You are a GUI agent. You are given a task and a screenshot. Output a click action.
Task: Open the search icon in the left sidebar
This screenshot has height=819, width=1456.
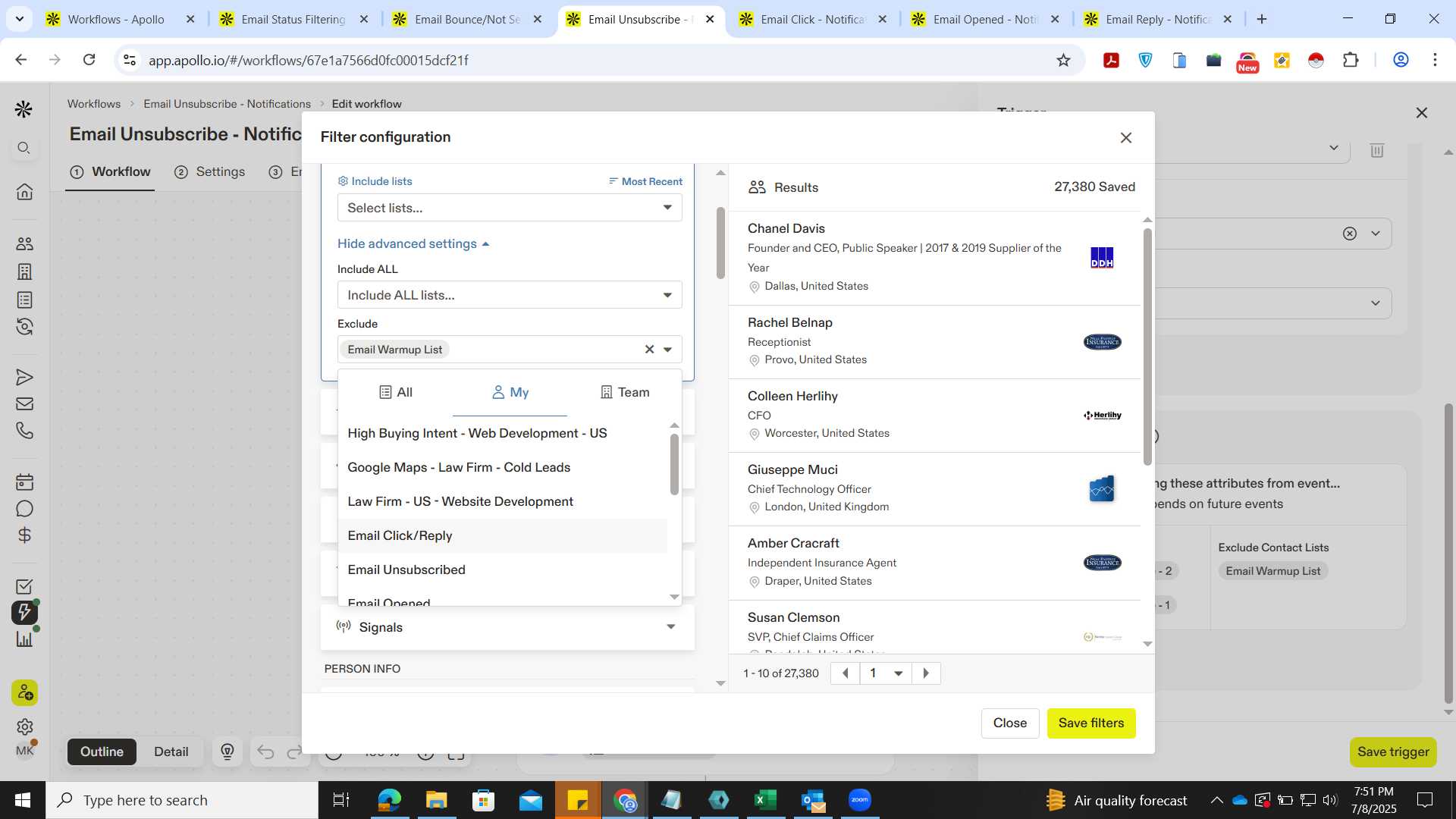pos(24,148)
